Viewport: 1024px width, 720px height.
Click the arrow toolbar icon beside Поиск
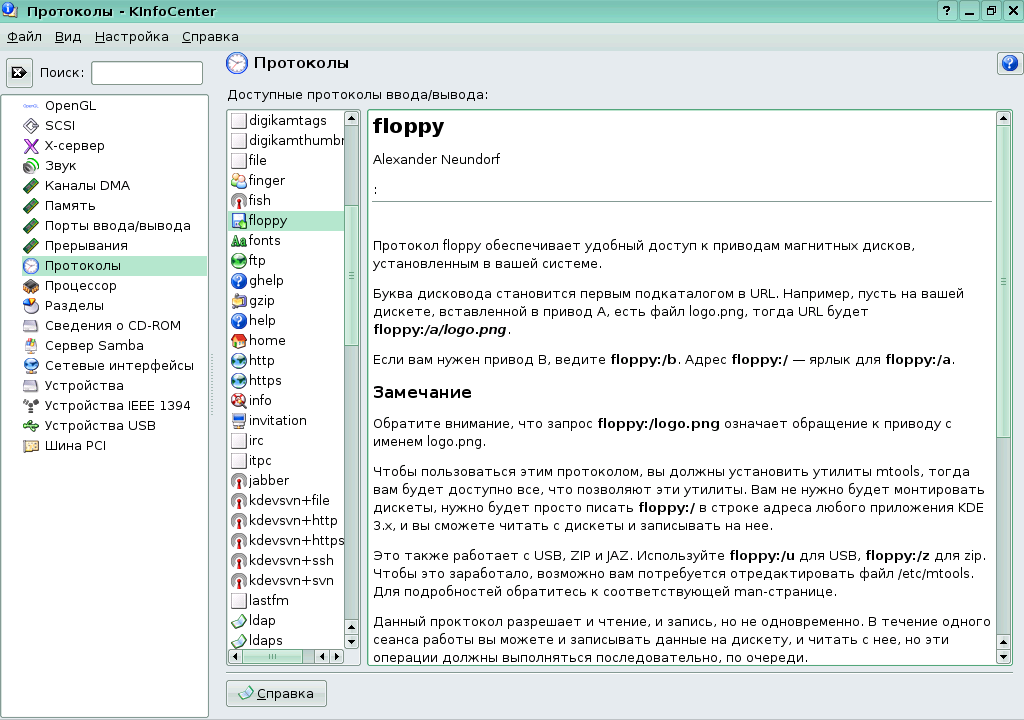21,71
